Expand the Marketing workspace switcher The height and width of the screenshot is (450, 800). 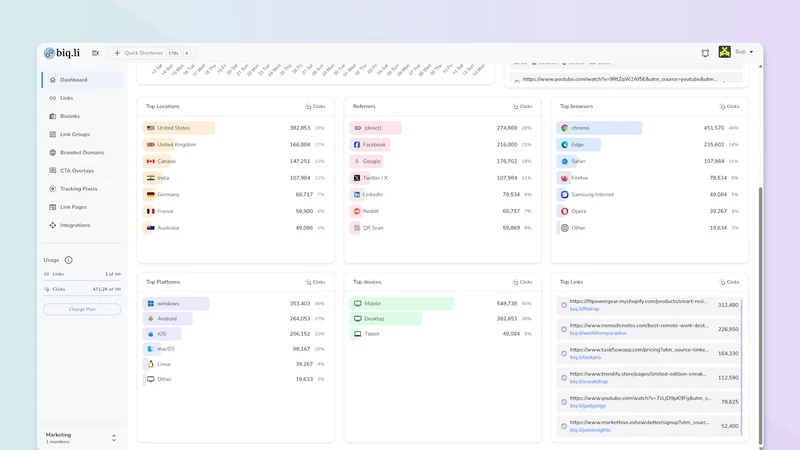point(114,438)
